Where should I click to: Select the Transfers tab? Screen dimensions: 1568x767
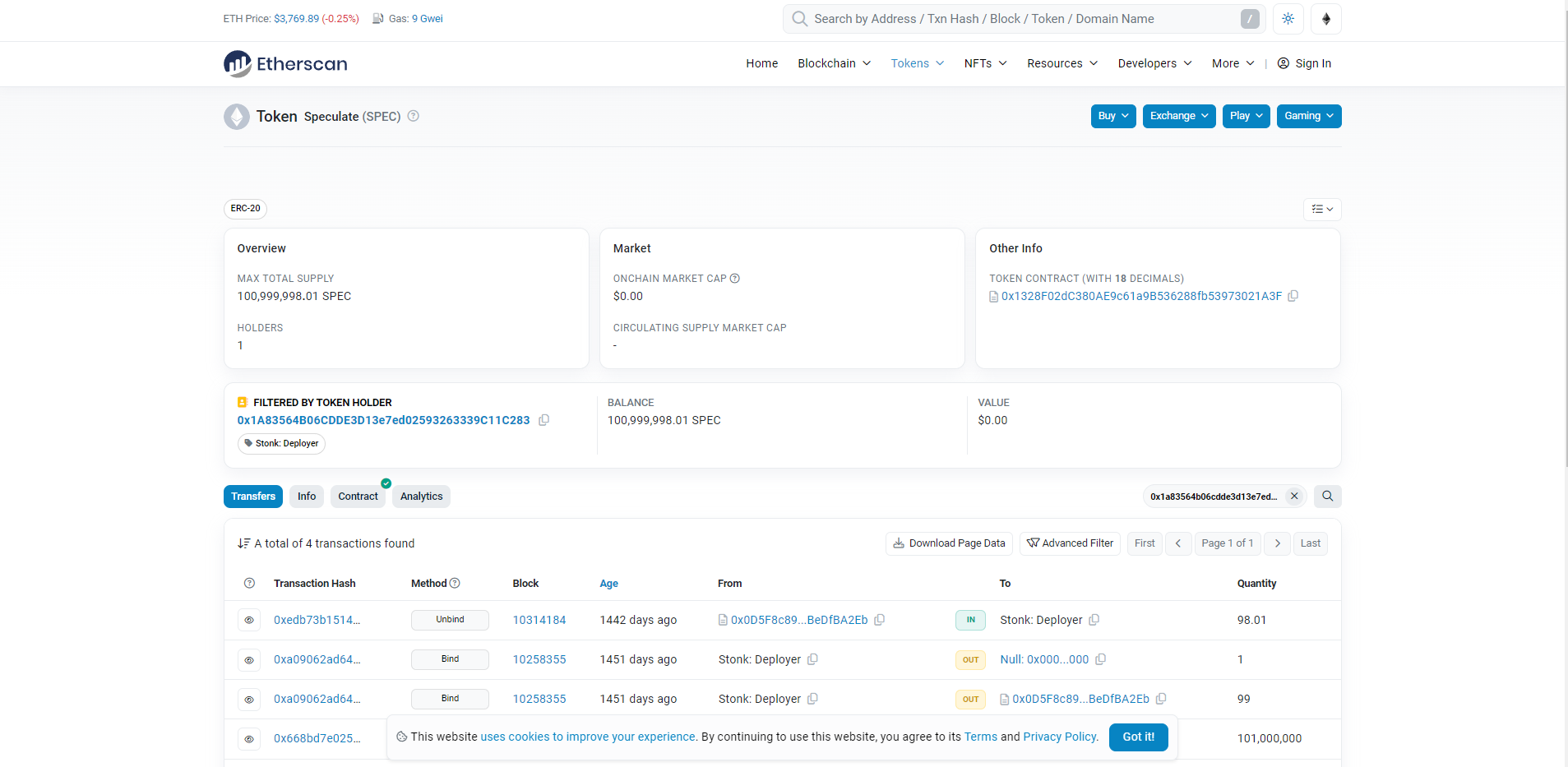pos(253,497)
